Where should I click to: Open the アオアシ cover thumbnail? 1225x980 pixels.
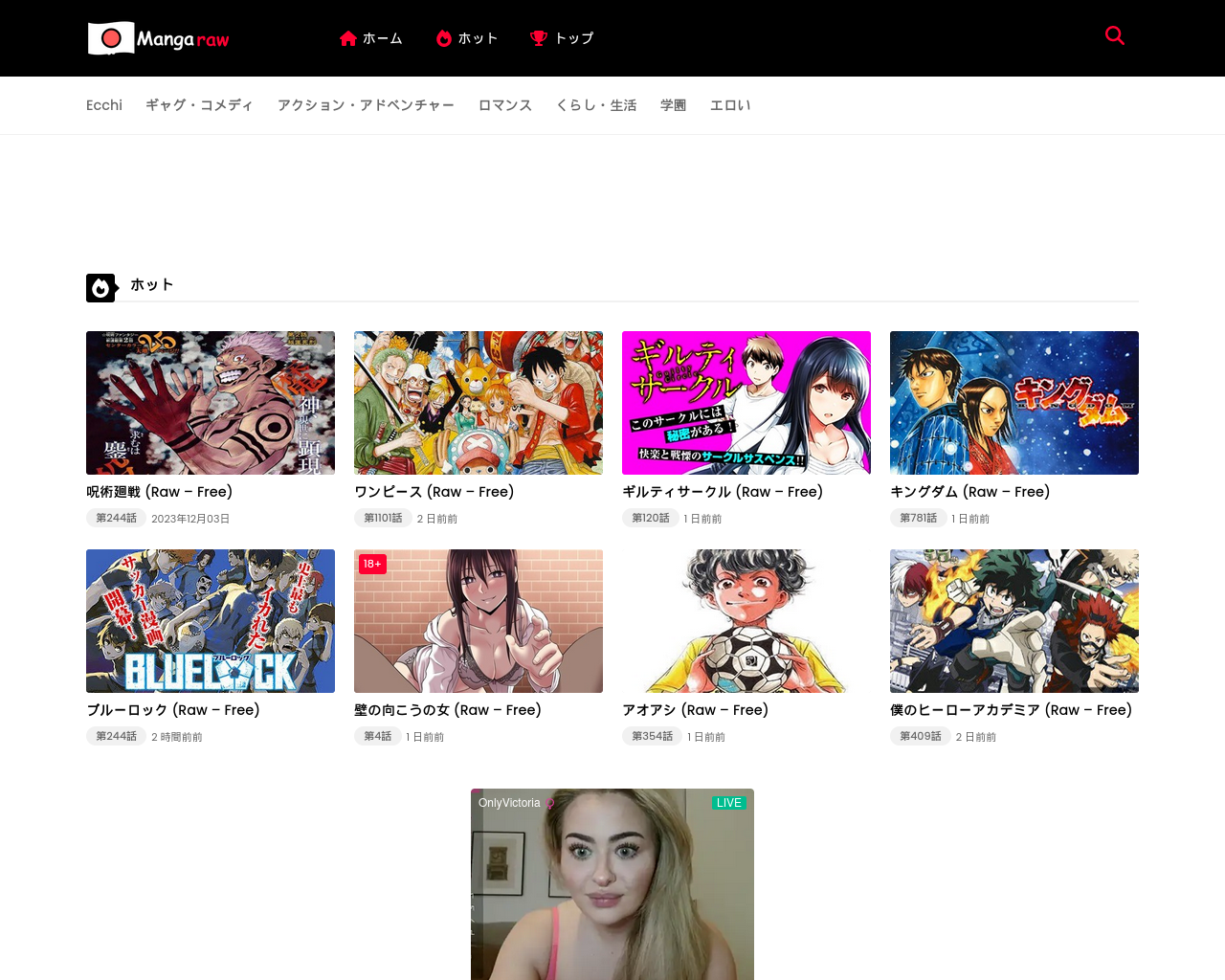pyautogui.click(x=746, y=621)
